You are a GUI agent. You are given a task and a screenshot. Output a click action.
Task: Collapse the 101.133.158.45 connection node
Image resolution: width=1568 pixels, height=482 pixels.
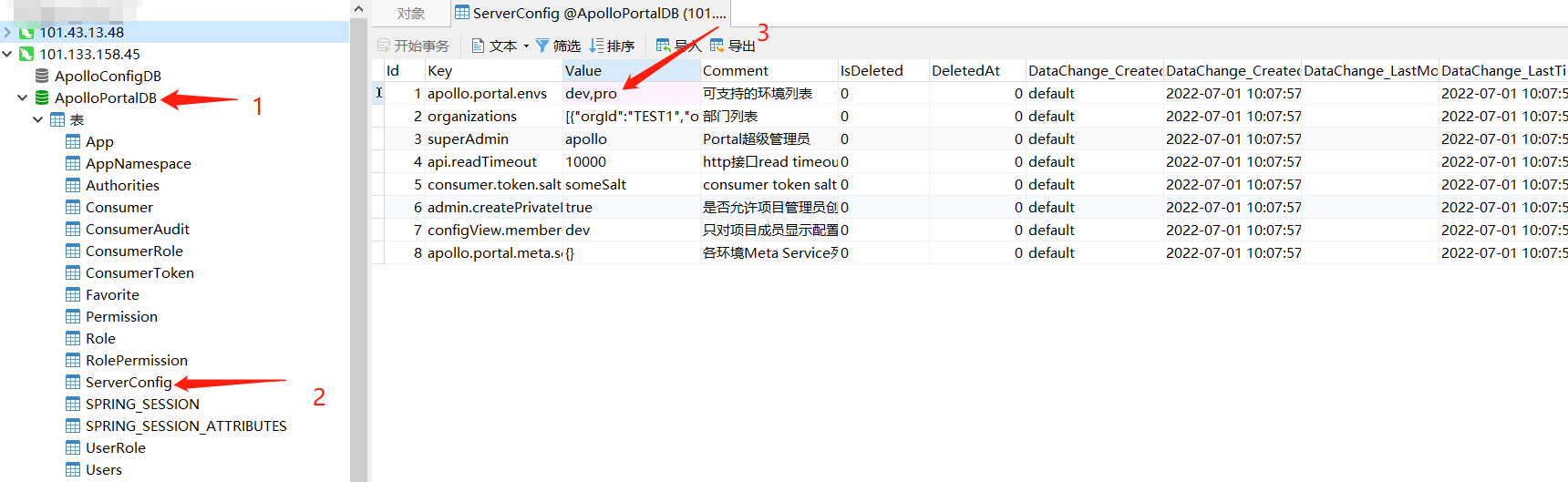pos(7,54)
